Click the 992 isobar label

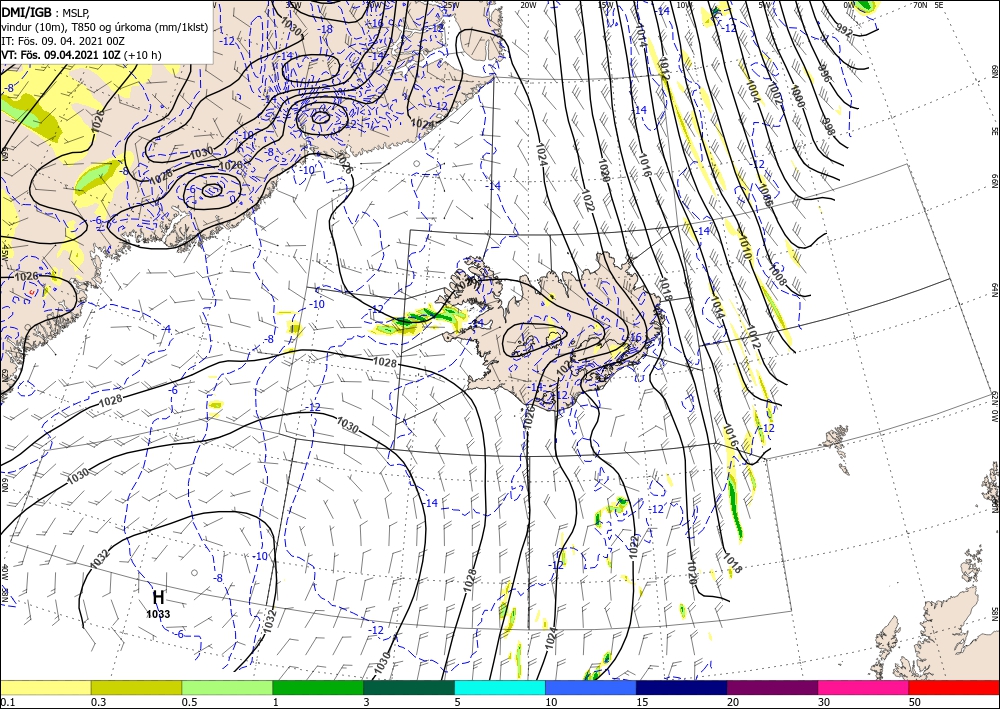(x=843, y=30)
